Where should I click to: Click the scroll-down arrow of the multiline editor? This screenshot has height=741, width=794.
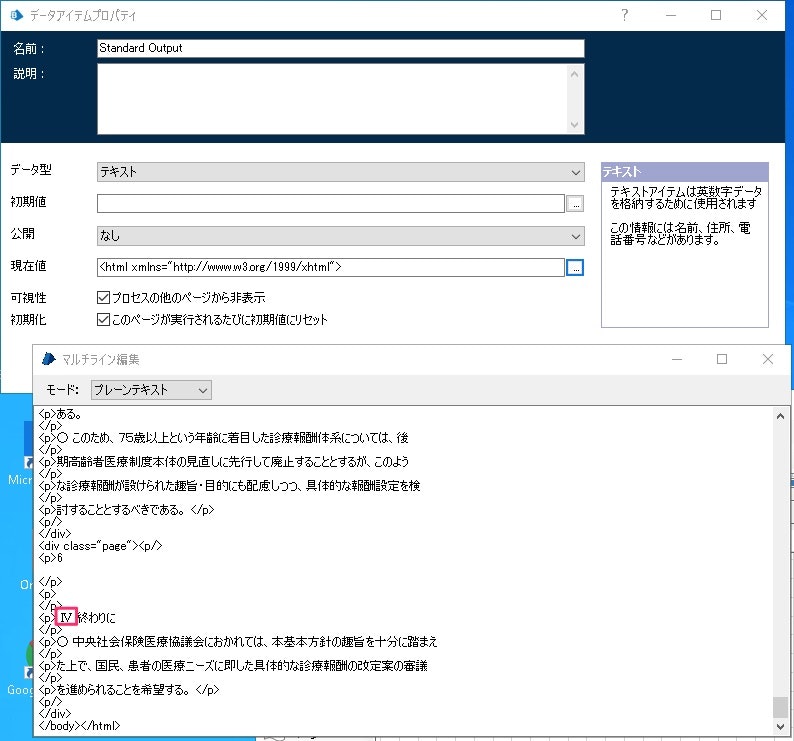(x=780, y=727)
